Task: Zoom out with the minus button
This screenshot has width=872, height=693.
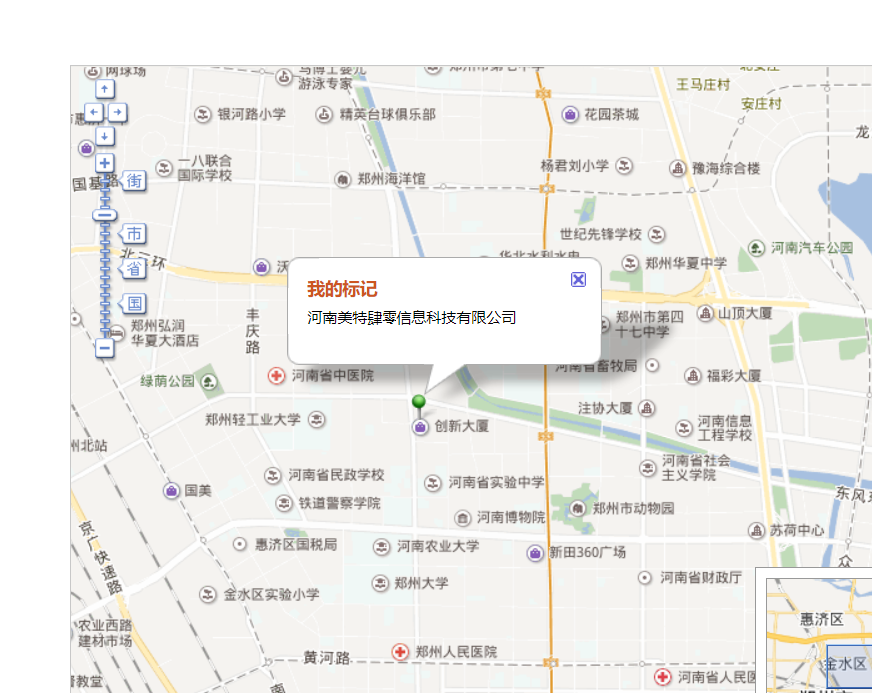Action: pos(105,348)
